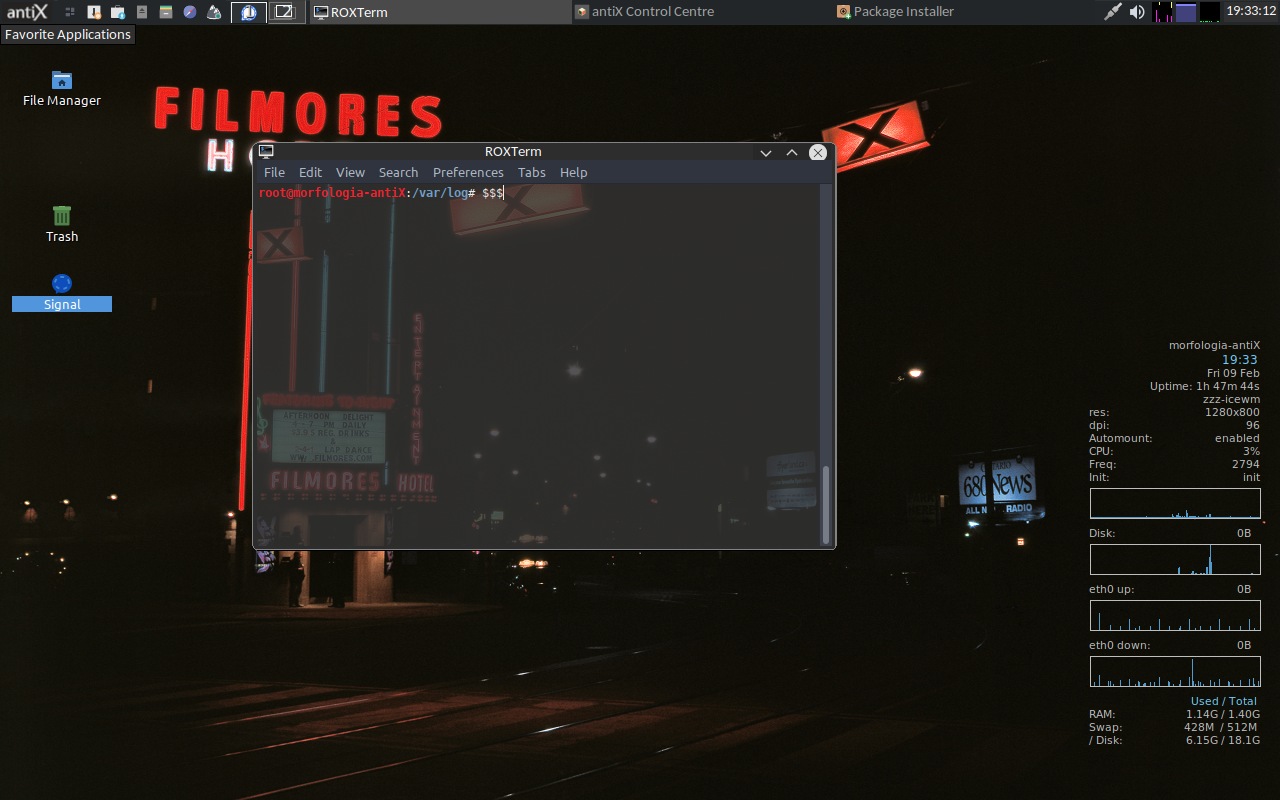Screen dimensions: 1280x800
Task: Click the RAM usage line in Conky
Action: 1174,714
